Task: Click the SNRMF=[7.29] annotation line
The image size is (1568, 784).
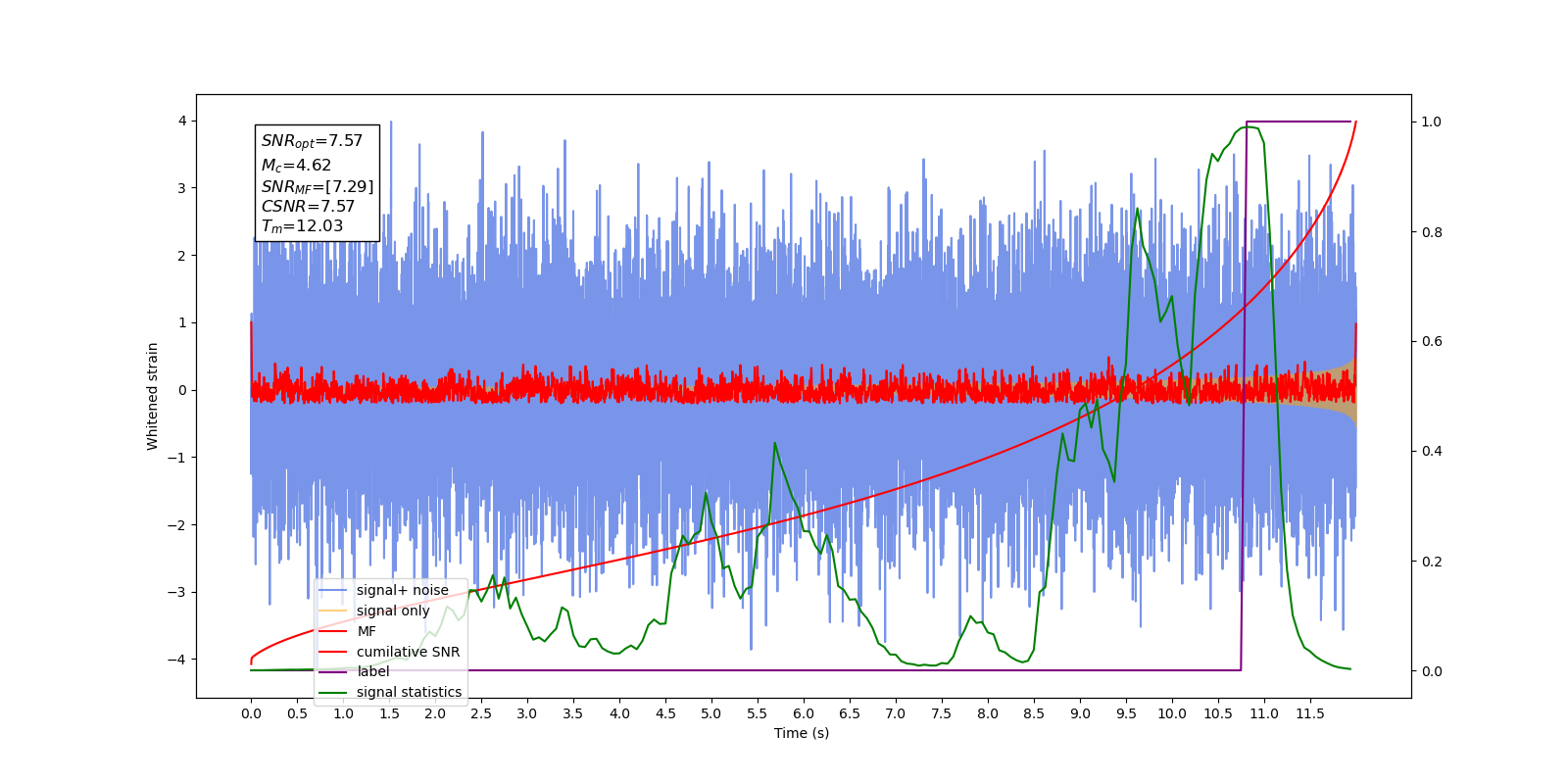Action: coord(318,186)
